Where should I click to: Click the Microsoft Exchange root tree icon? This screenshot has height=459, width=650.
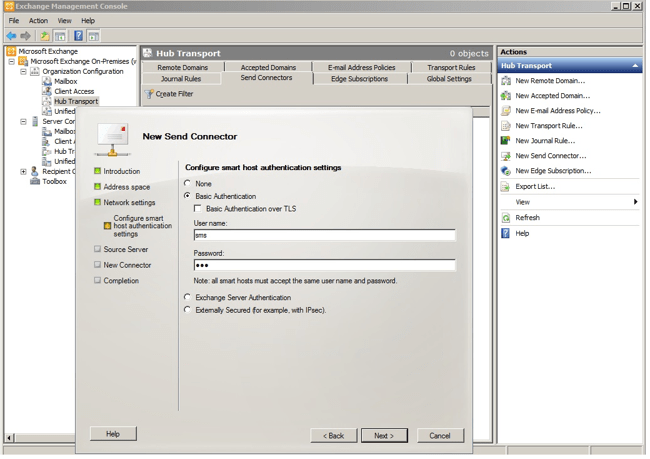click(x=11, y=51)
